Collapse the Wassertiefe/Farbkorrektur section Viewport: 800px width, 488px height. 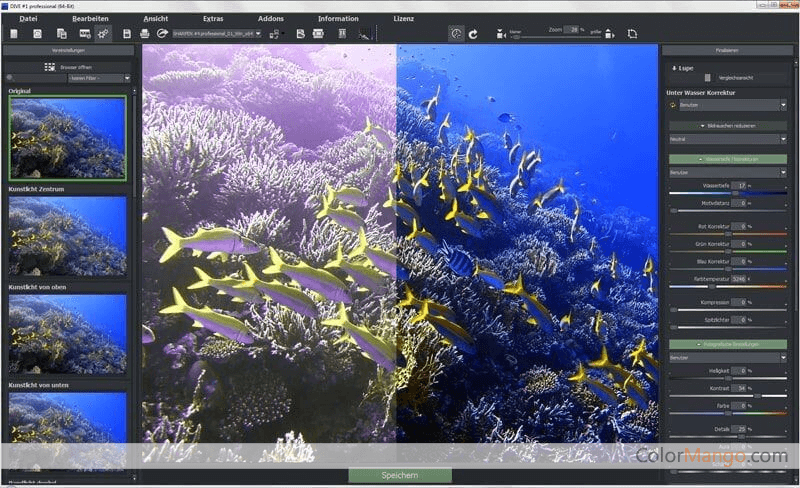point(727,159)
